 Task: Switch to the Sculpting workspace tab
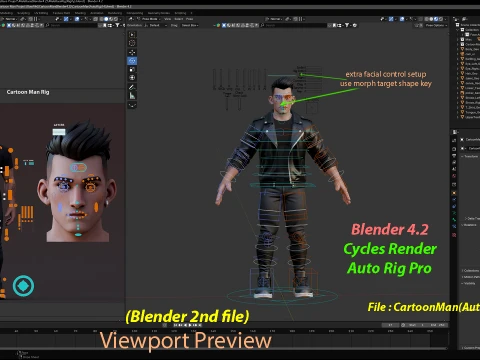coord(24,13)
